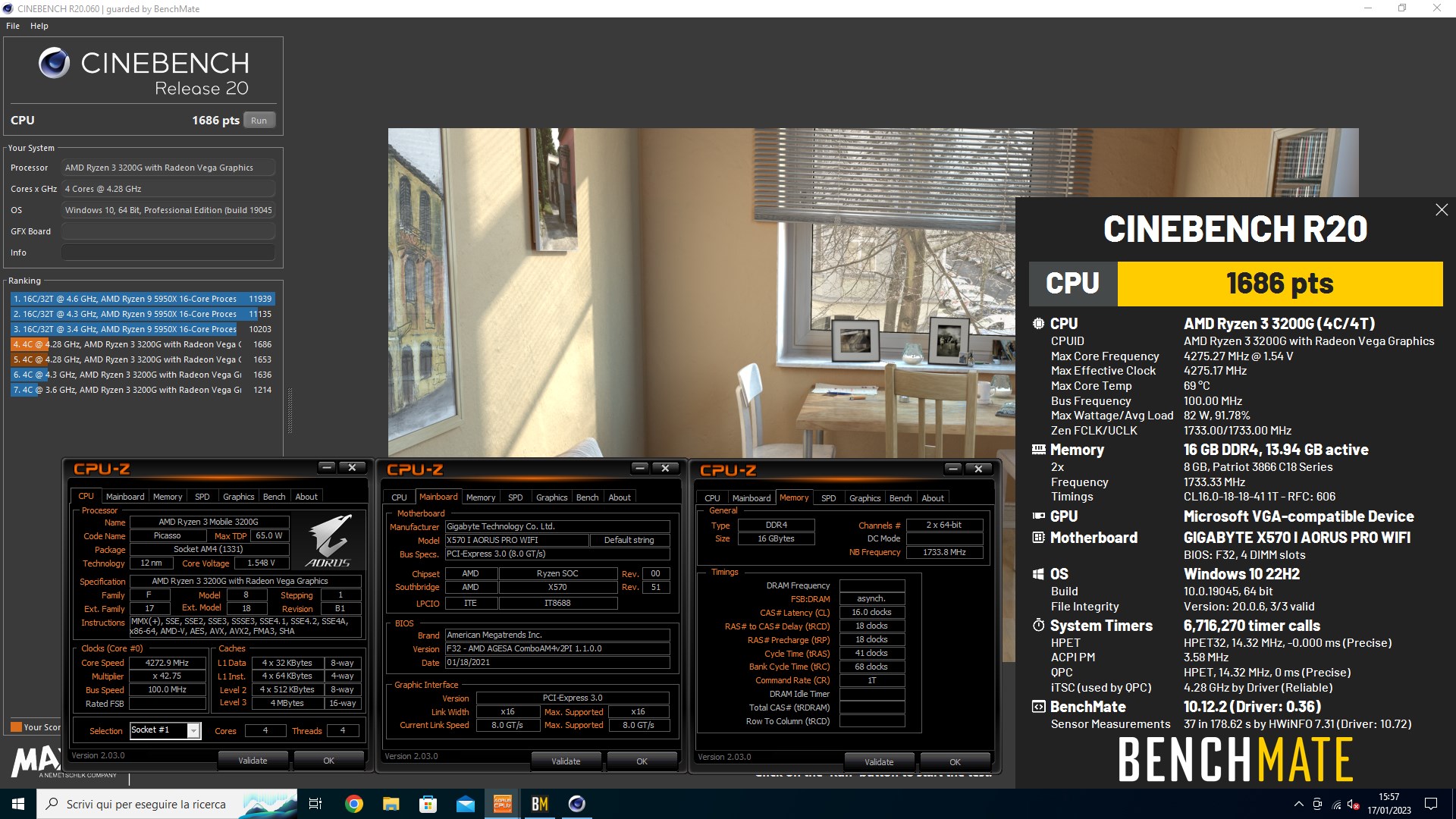Open the muted volume tray icon
The width and height of the screenshot is (1456, 819).
pyautogui.click(x=1354, y=804)
